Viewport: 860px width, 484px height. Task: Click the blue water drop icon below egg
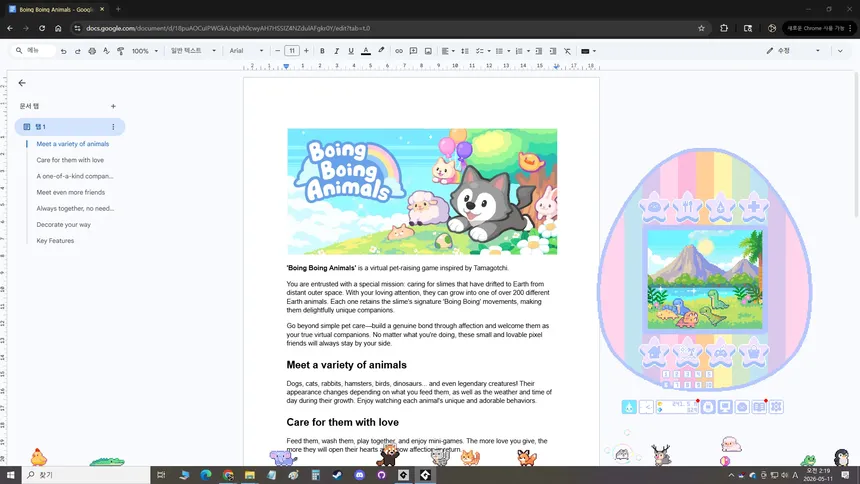[629, 407]
